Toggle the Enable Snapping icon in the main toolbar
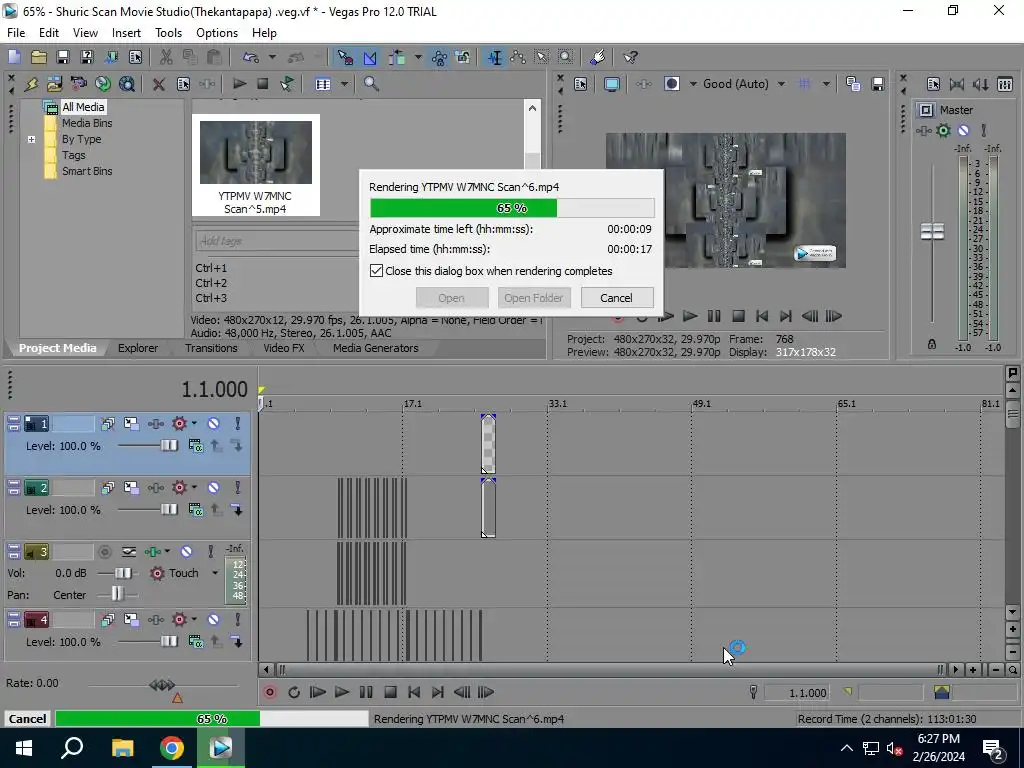Screen dimensions: 1024x768 [345, 57]
